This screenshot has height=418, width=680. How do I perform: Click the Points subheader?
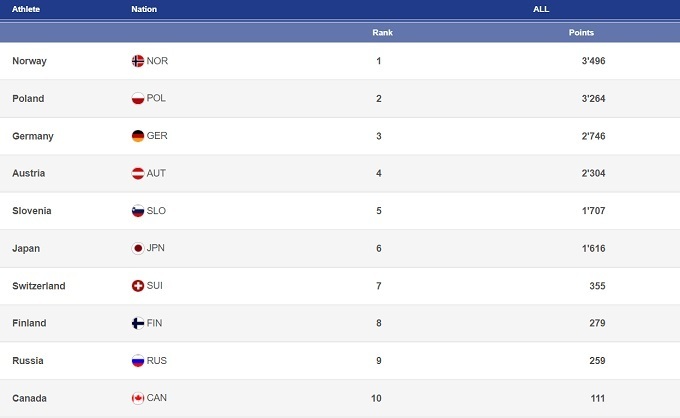click(x=581, y=32)
